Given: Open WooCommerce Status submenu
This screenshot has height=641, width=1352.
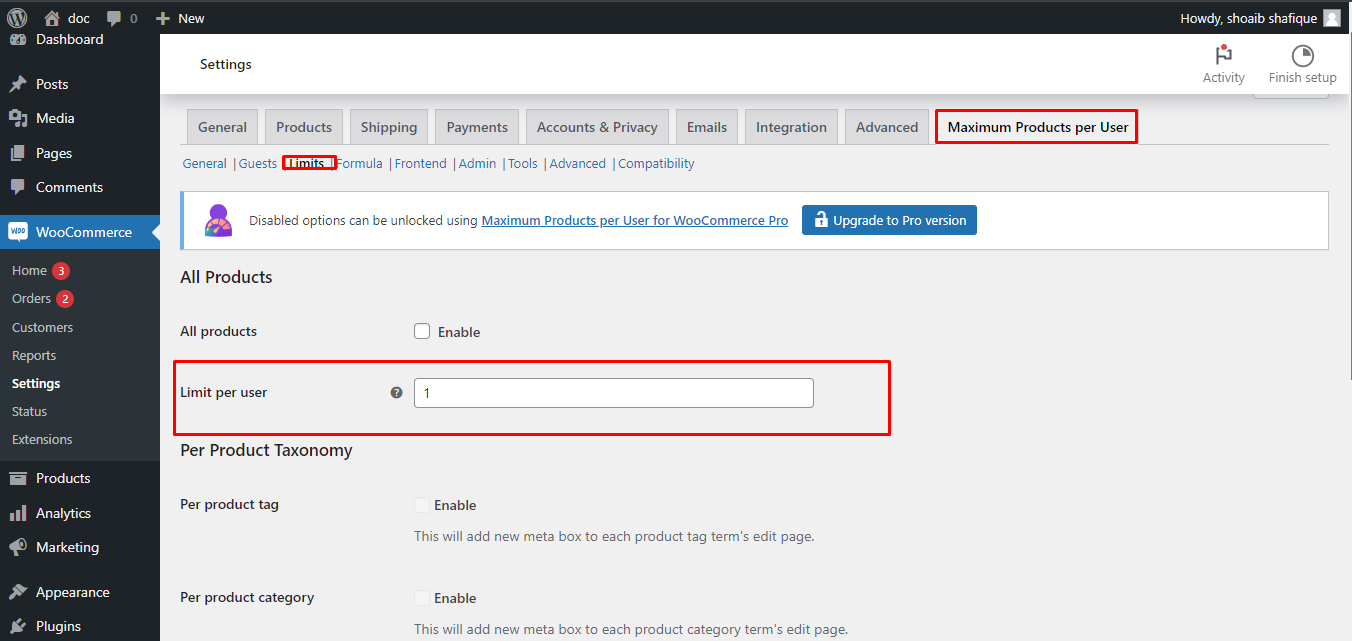Looking at the screenshot, I should point(29,411).
